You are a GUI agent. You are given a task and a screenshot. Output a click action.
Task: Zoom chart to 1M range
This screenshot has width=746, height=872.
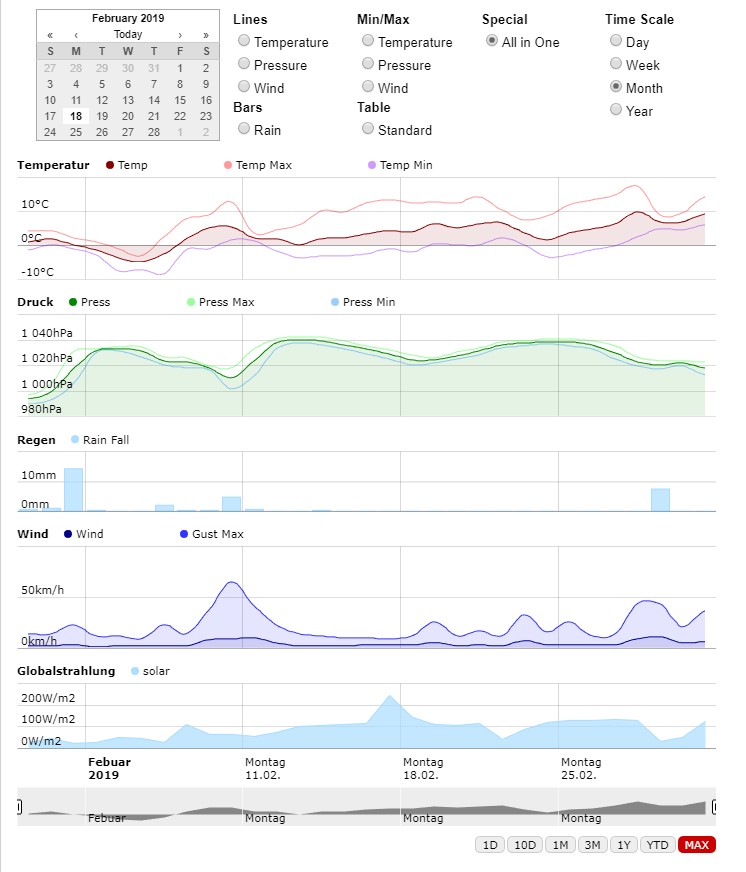[560, 845]
